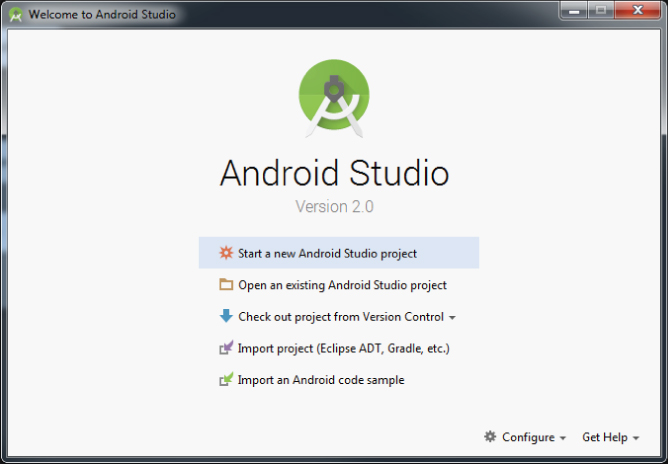Screen dimensions: 668x464
Task: Open the Configure dropdown menu
Action: (525, 437)
